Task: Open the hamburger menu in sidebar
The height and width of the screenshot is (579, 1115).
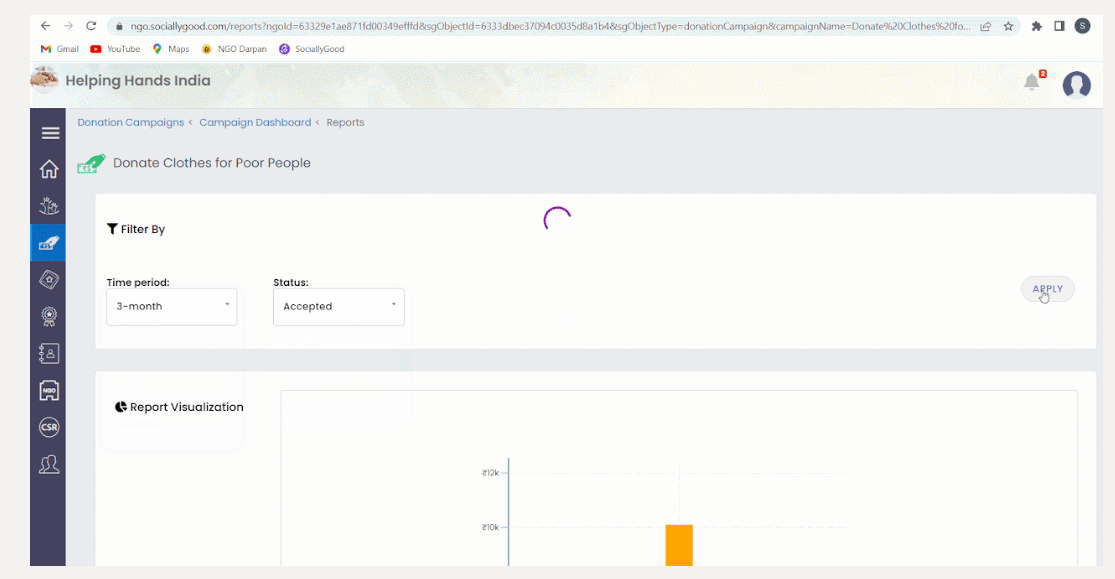Action: coord(50,133)
